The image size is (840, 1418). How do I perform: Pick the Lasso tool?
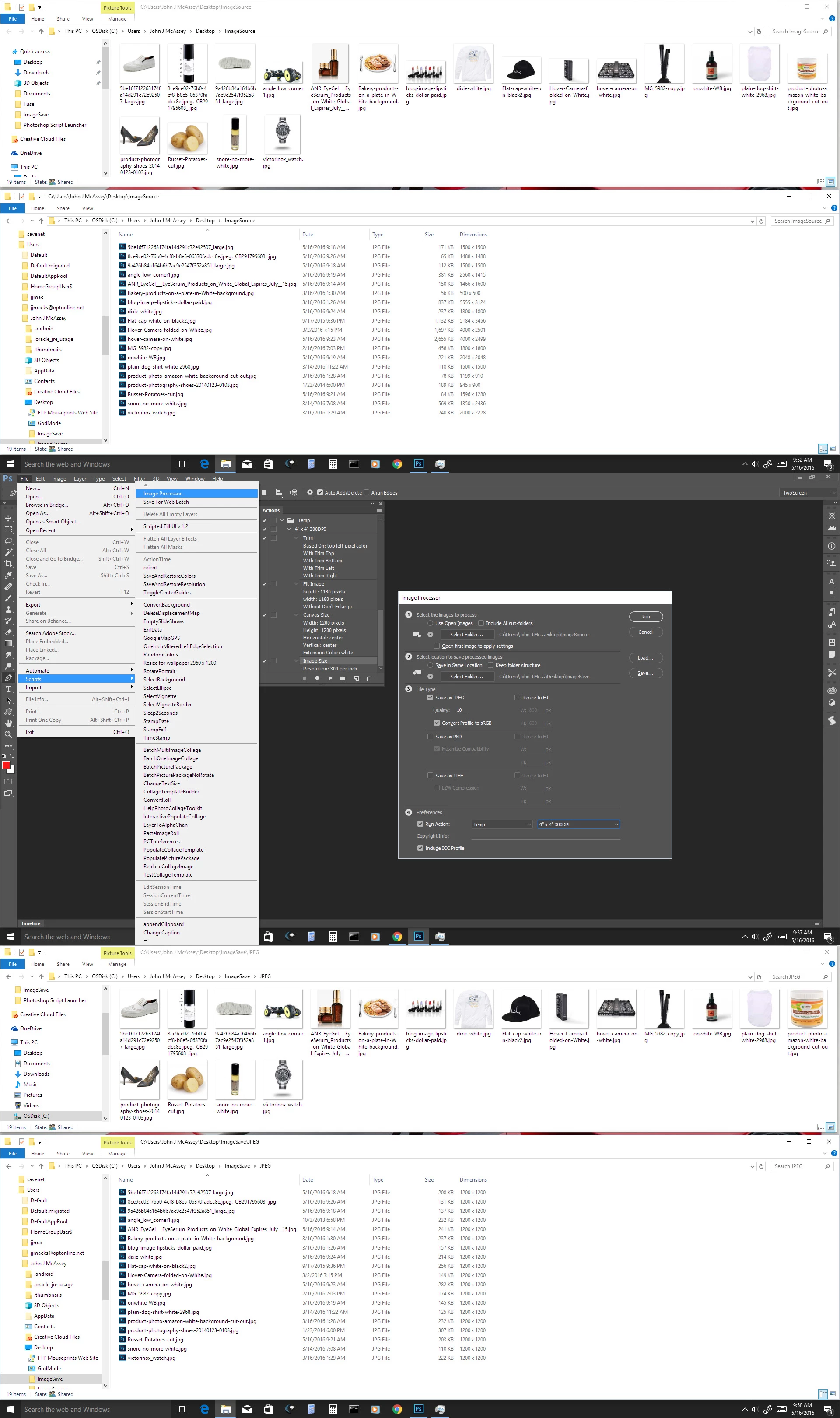click(x=8, y=541)
